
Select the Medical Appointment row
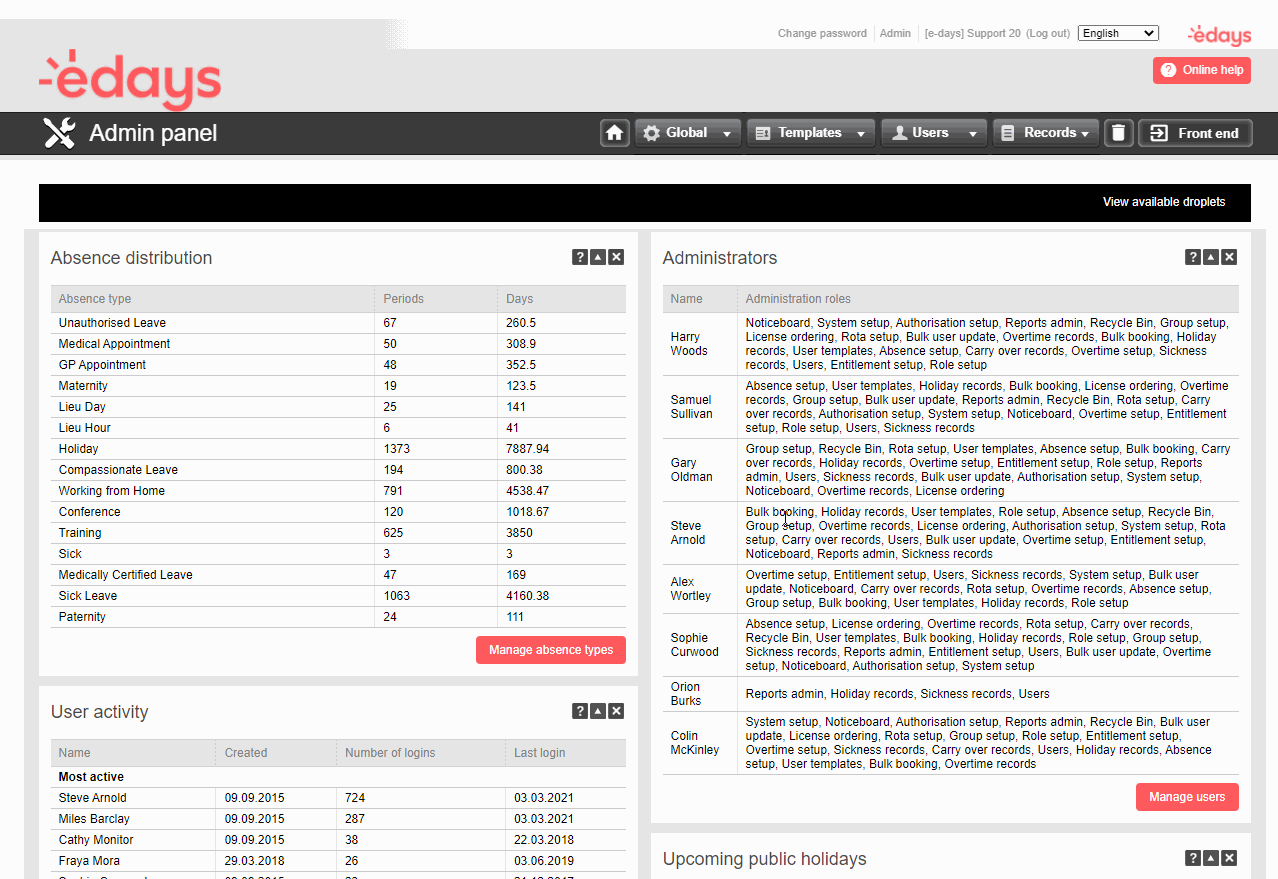pyautogui.click(x=338, y=344)
